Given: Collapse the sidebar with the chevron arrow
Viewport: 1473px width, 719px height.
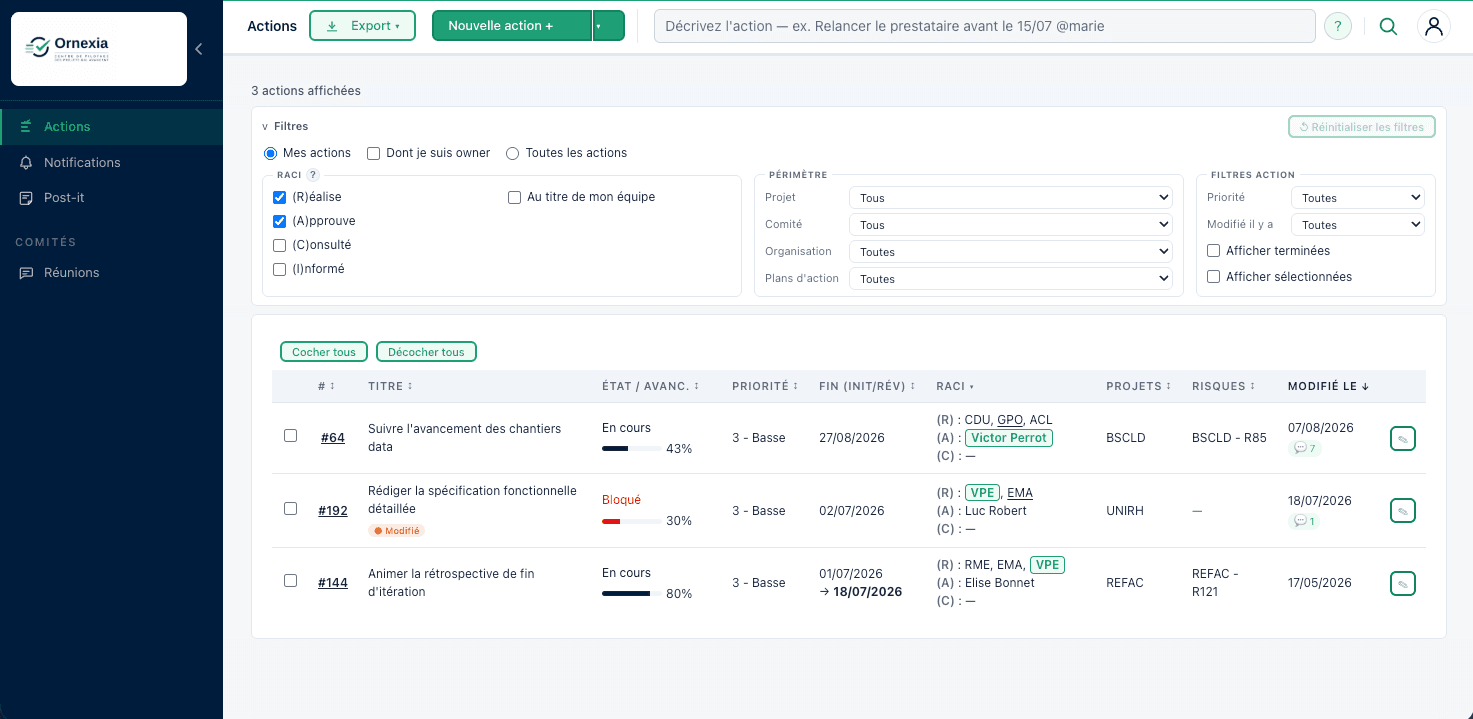Looking at the screenshot, I should tap(199, 49).
